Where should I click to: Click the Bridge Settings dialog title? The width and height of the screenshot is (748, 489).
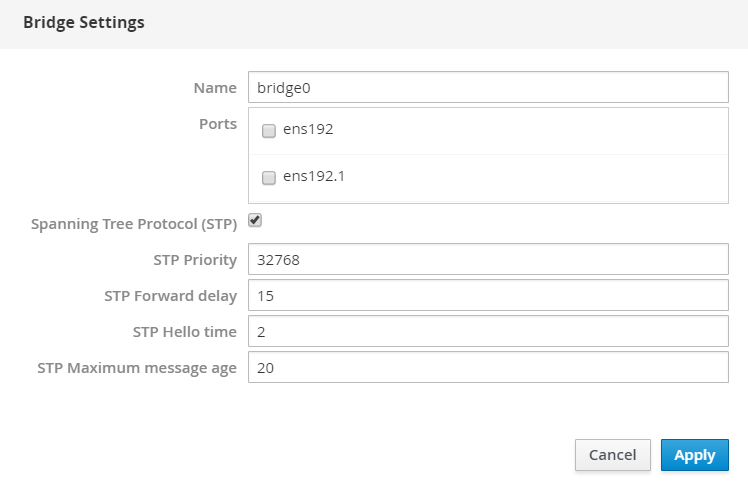pyautogui.click(x=84, y=22)
